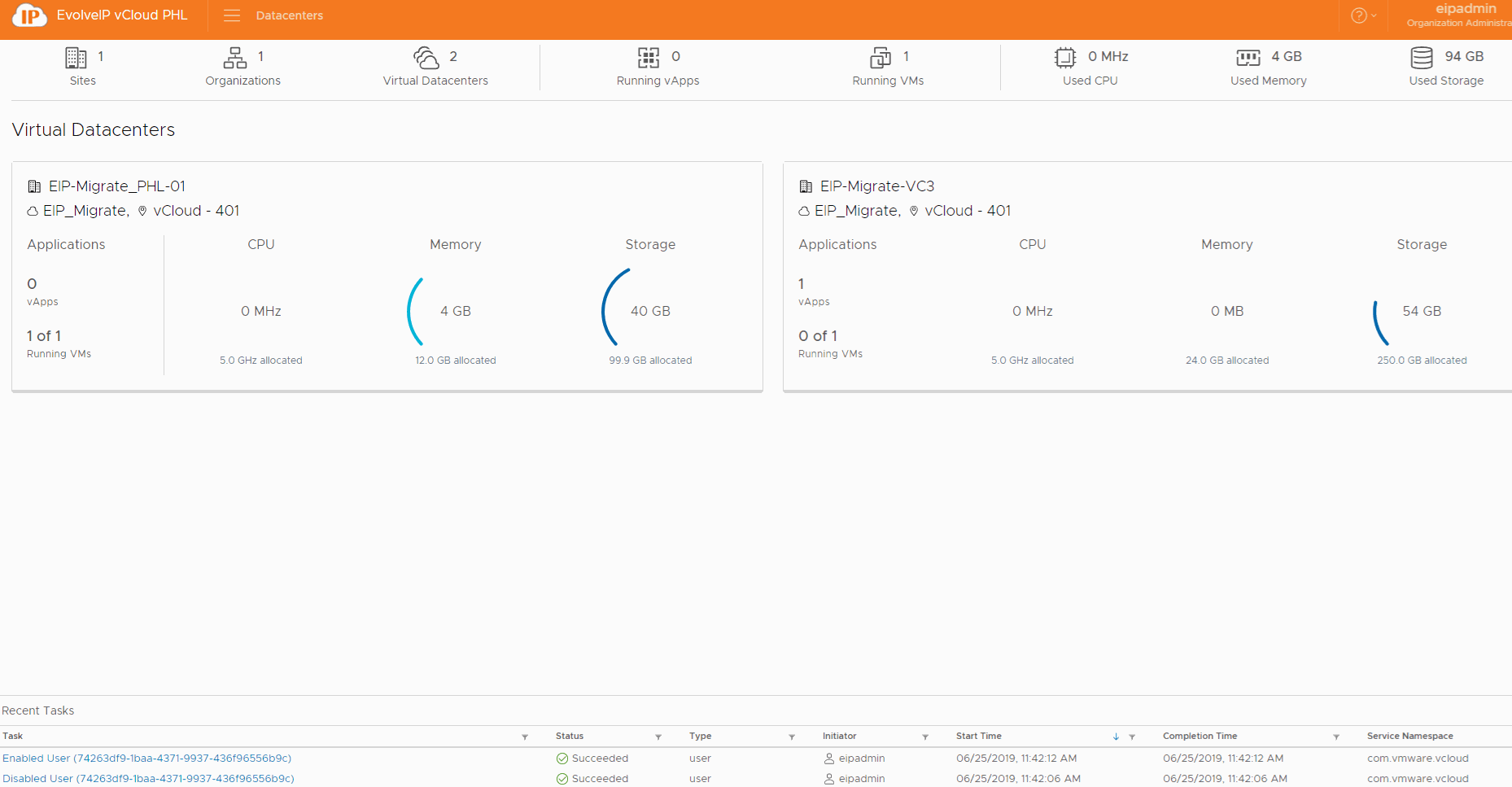Click the building icon beside EIP-Migrate_PHL-01
1512x787 pixels.
pos(34,186)
